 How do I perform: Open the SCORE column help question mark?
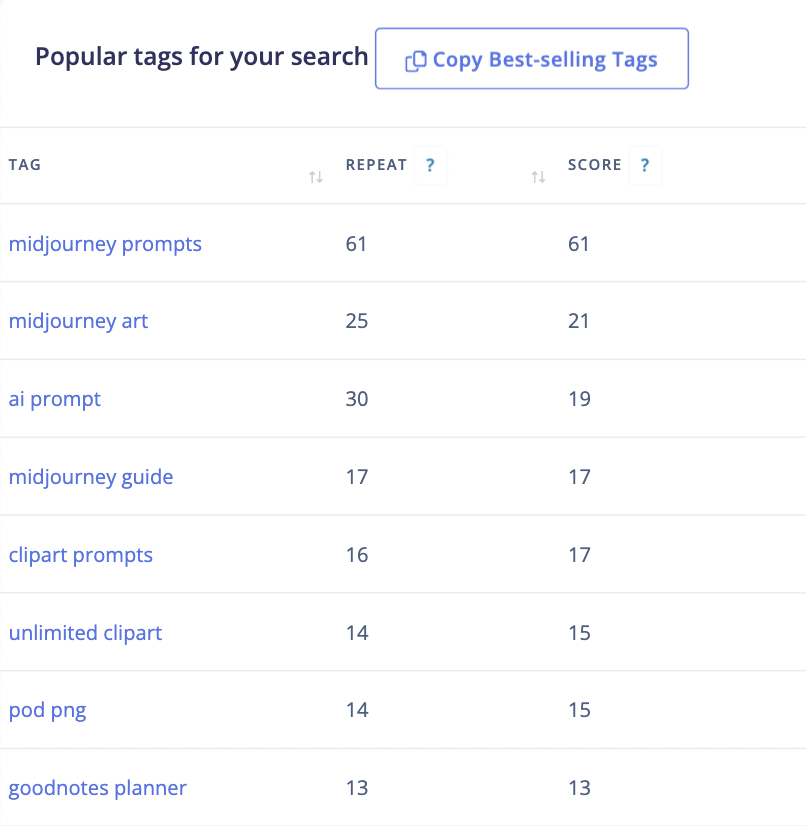point(645,165)
